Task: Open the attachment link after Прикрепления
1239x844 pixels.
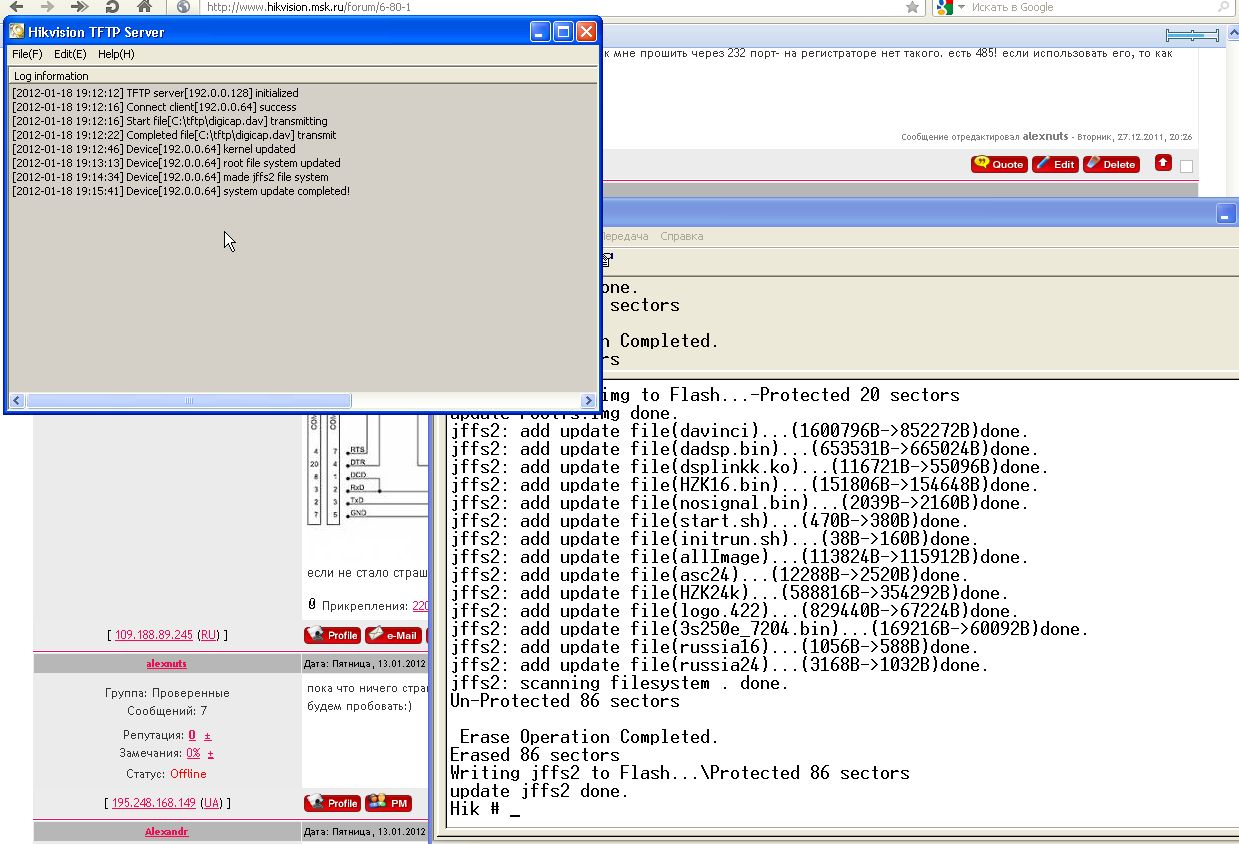Action: 420,605
